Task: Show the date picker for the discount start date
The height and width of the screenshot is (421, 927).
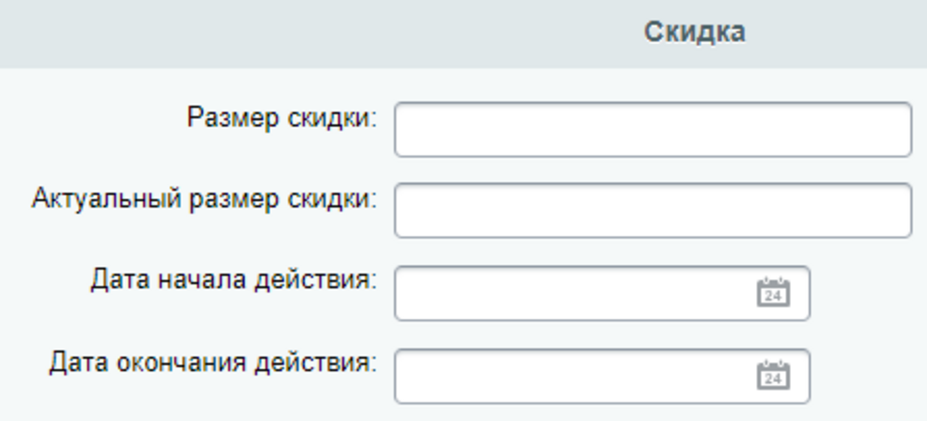Action: (773, 293)
